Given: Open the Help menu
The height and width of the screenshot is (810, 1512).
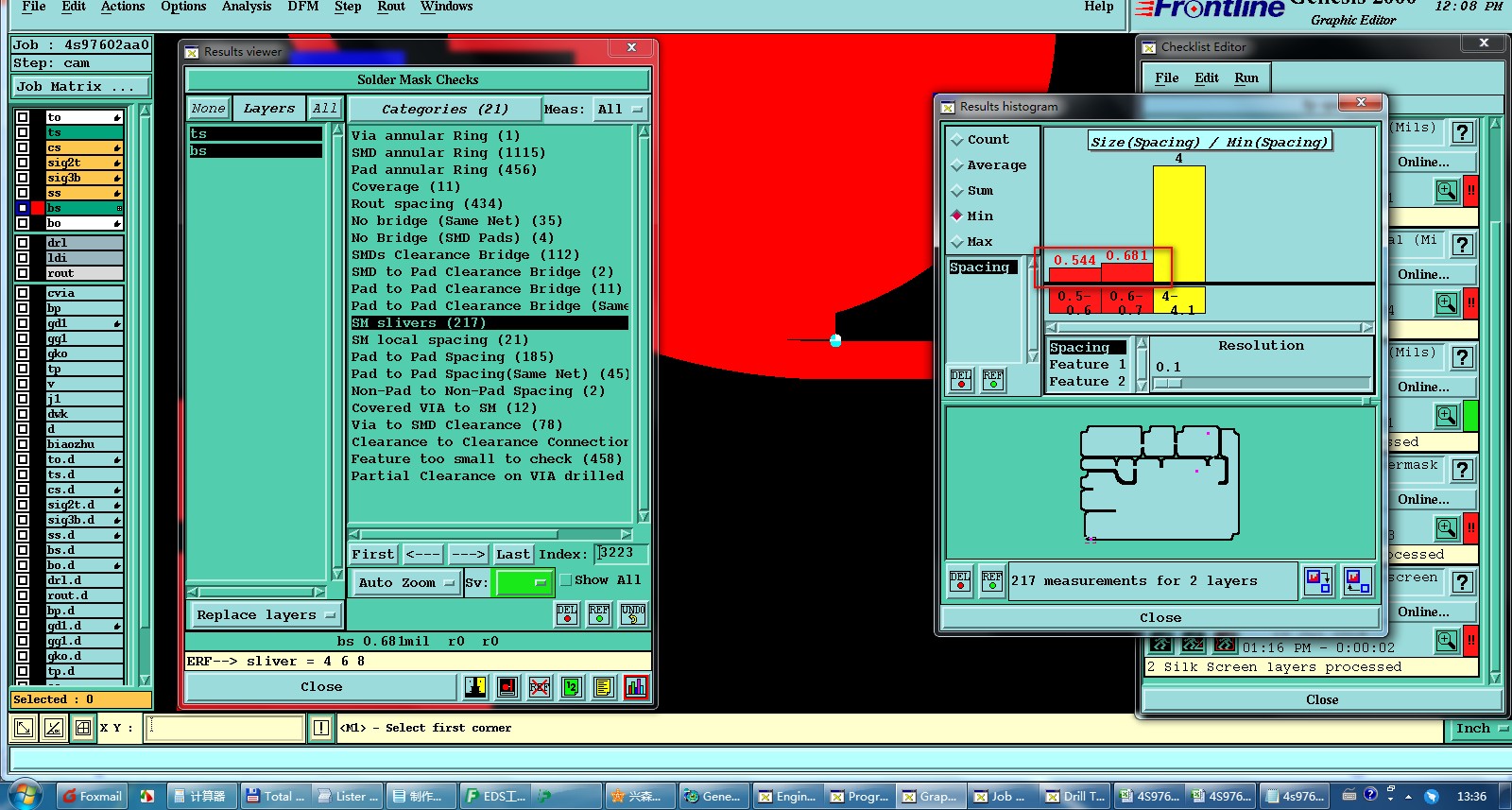Looking at the screenshot, I should click(1099, 7).
